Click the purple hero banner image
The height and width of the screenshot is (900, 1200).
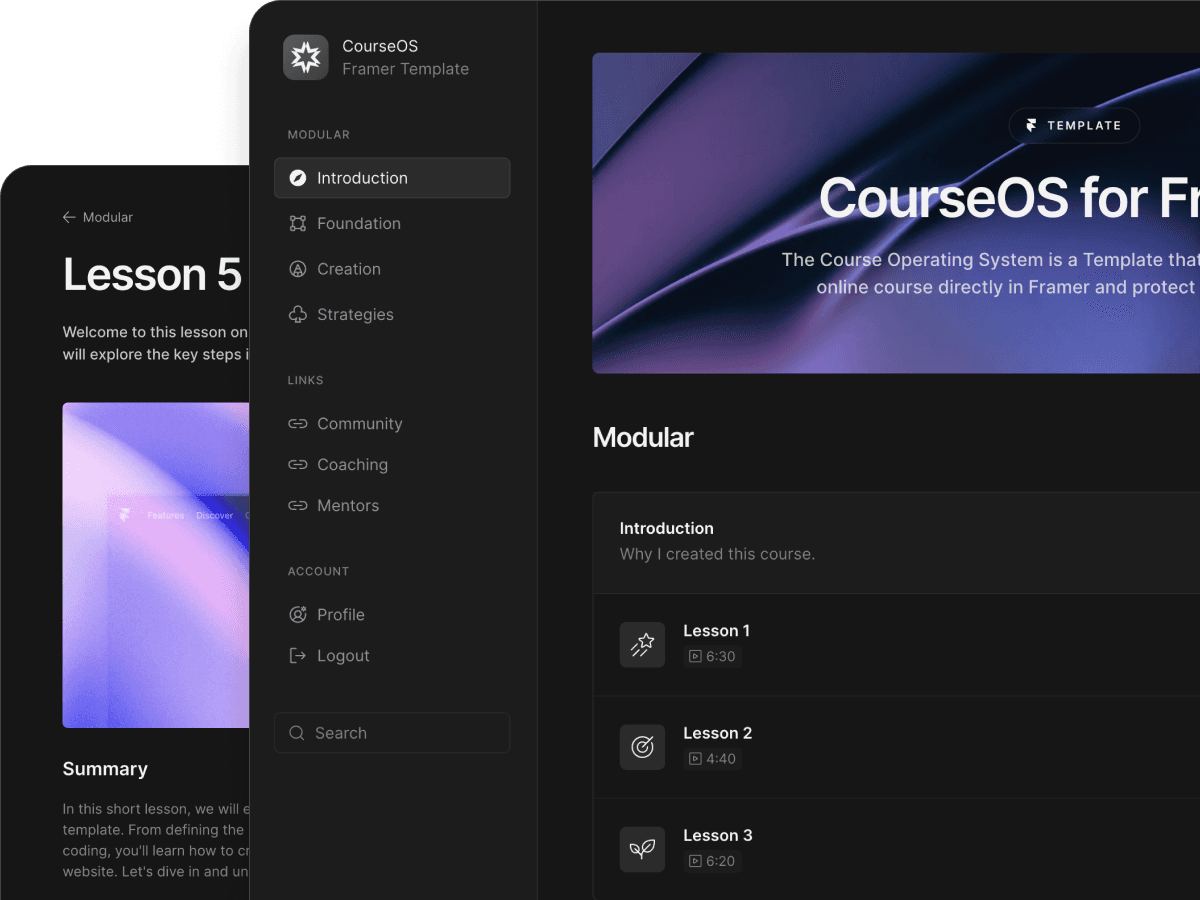[896, 213]
